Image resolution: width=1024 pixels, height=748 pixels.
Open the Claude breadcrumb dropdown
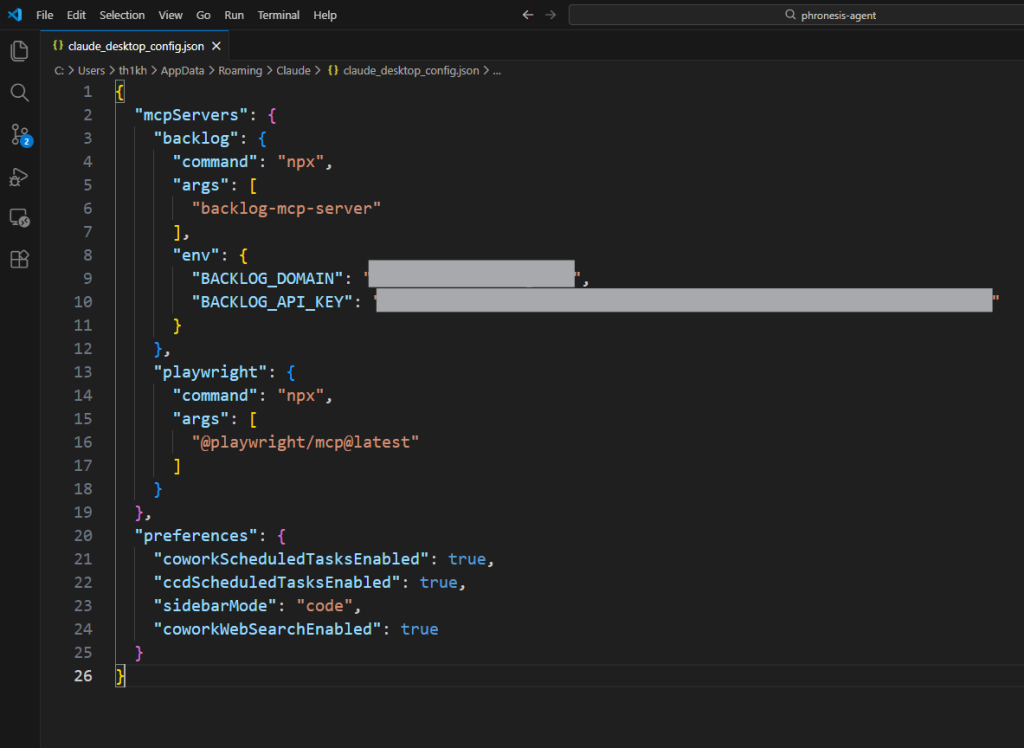coord(293,70)
